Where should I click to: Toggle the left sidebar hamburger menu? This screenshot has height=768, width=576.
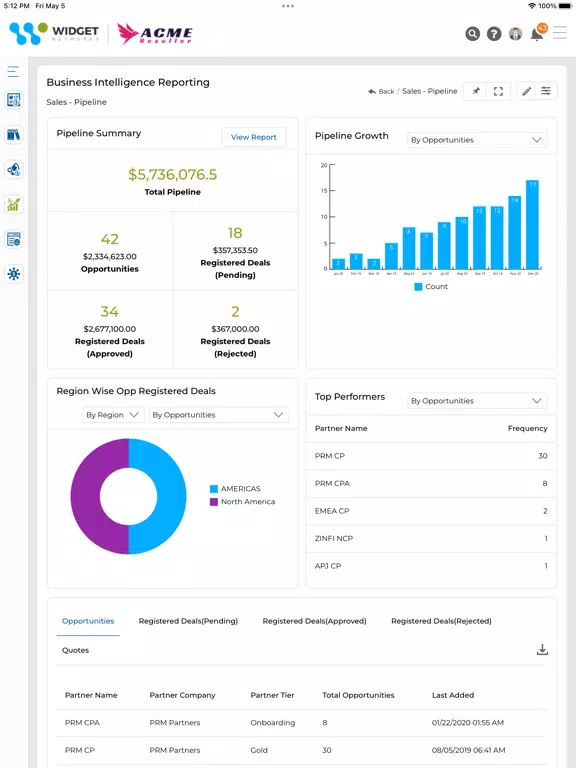[13, 72]
